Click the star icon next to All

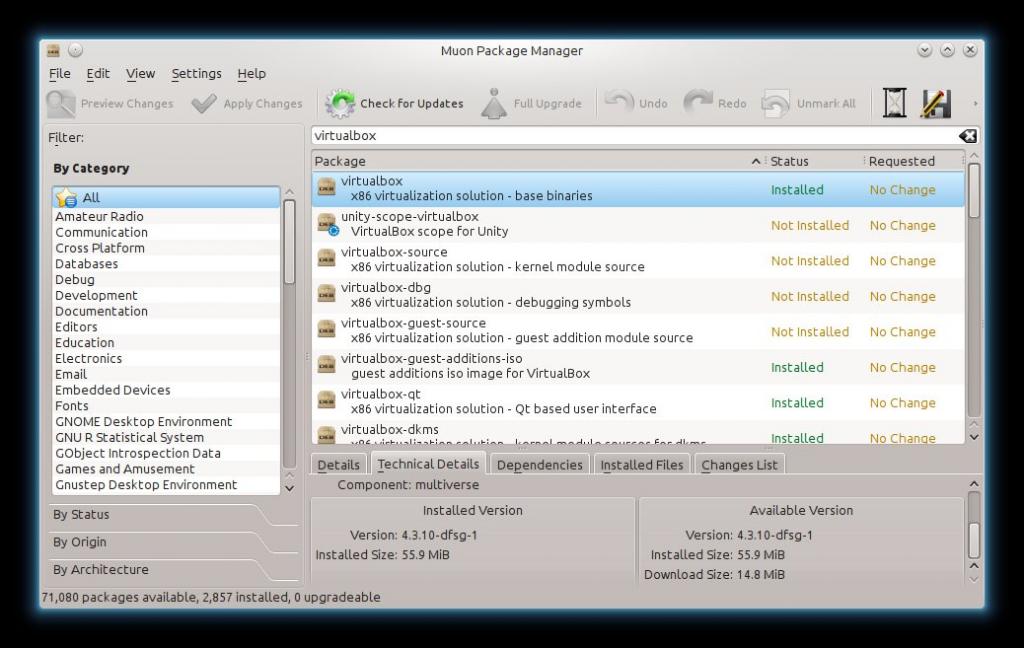pyautogui.click(x=67, y=198)
